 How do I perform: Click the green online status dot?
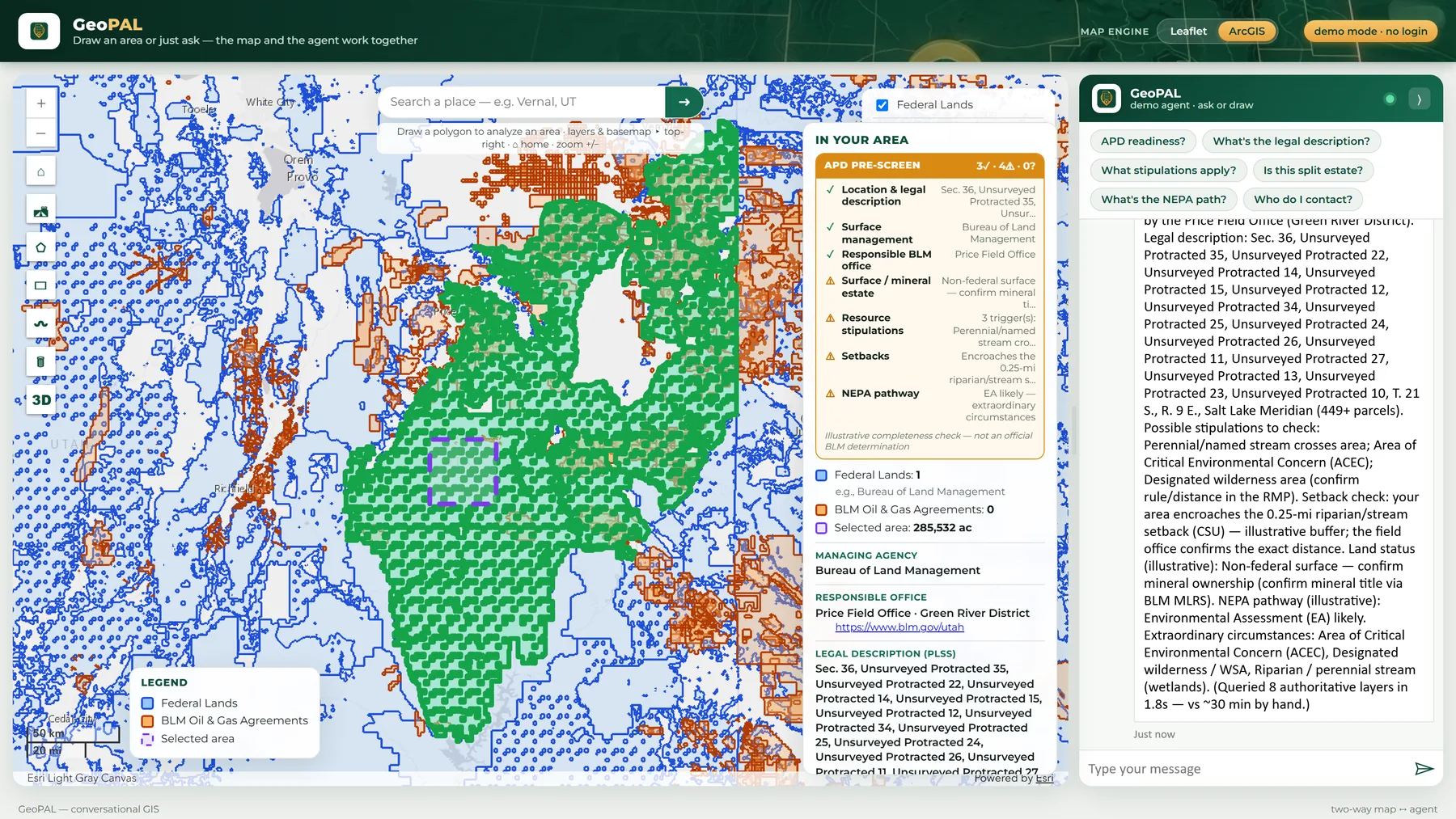point(1390,99)
